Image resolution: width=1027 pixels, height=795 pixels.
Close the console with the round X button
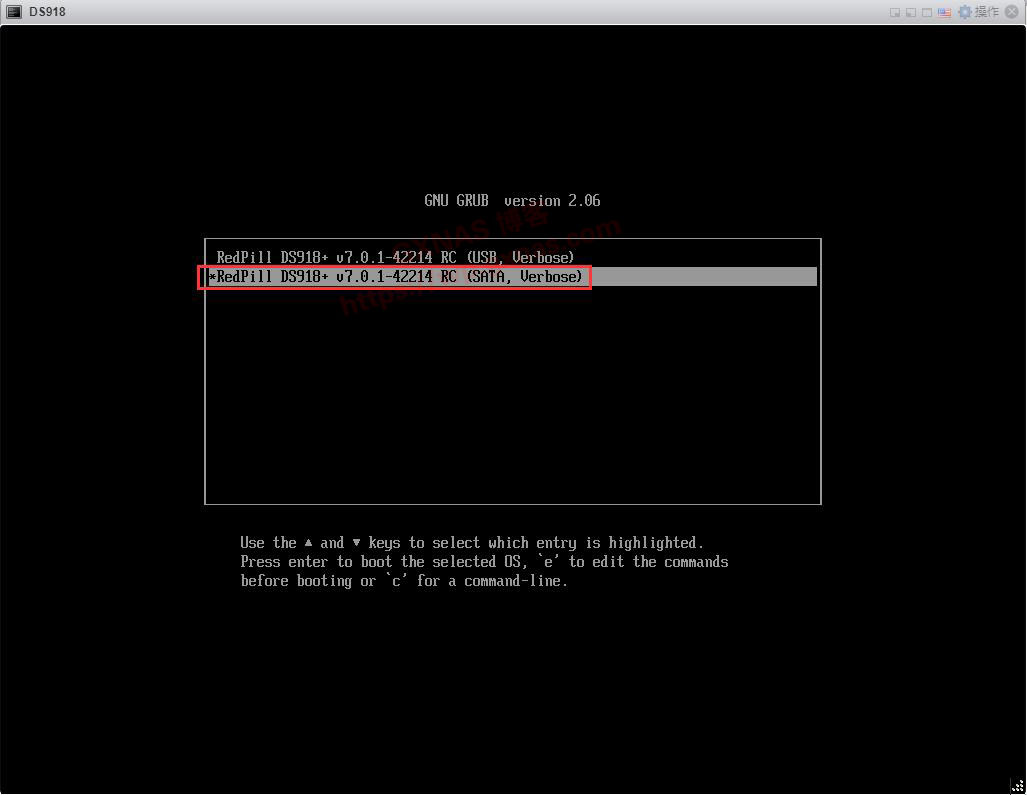[1012, 12]
